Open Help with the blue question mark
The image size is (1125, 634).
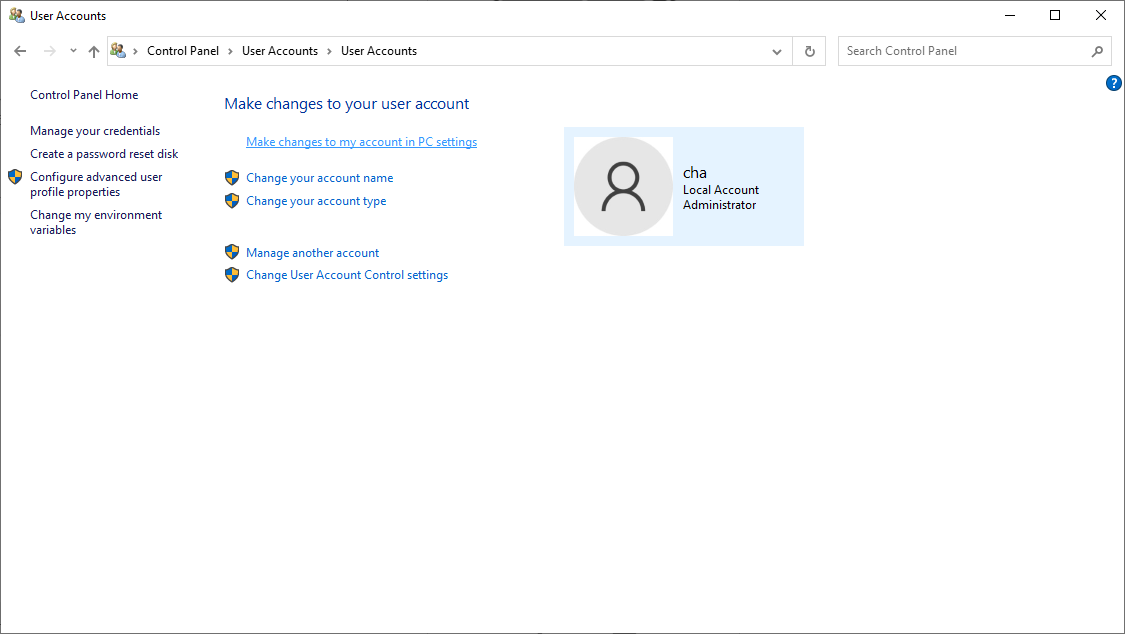(x=1114, y=83)
